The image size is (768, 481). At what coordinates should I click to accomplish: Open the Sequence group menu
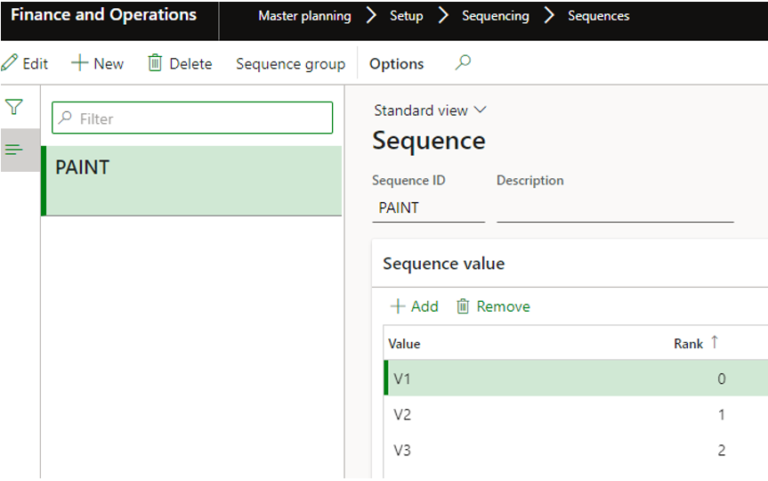(x=290, y=64)
